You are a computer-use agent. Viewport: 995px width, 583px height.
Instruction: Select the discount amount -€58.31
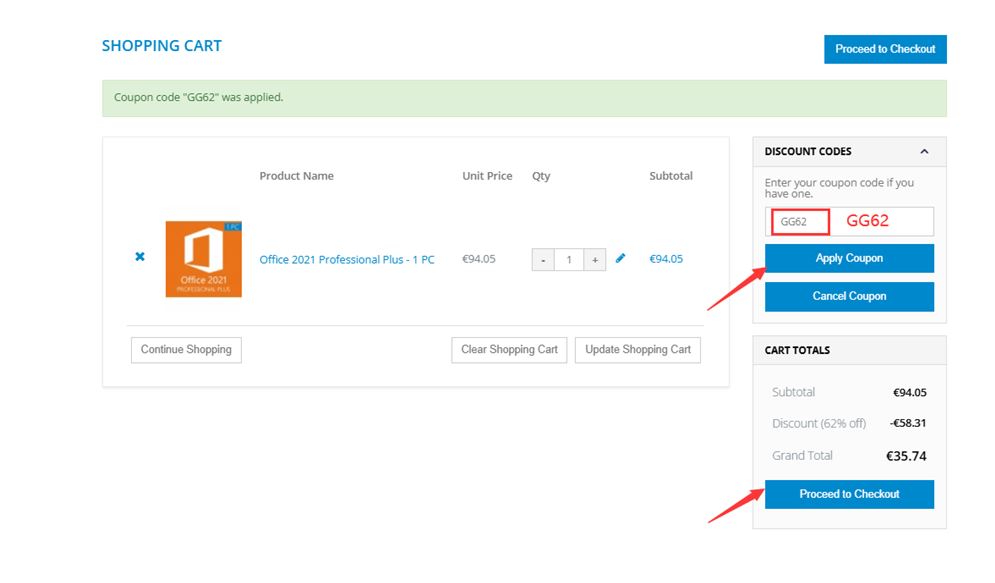coord(908,423)
